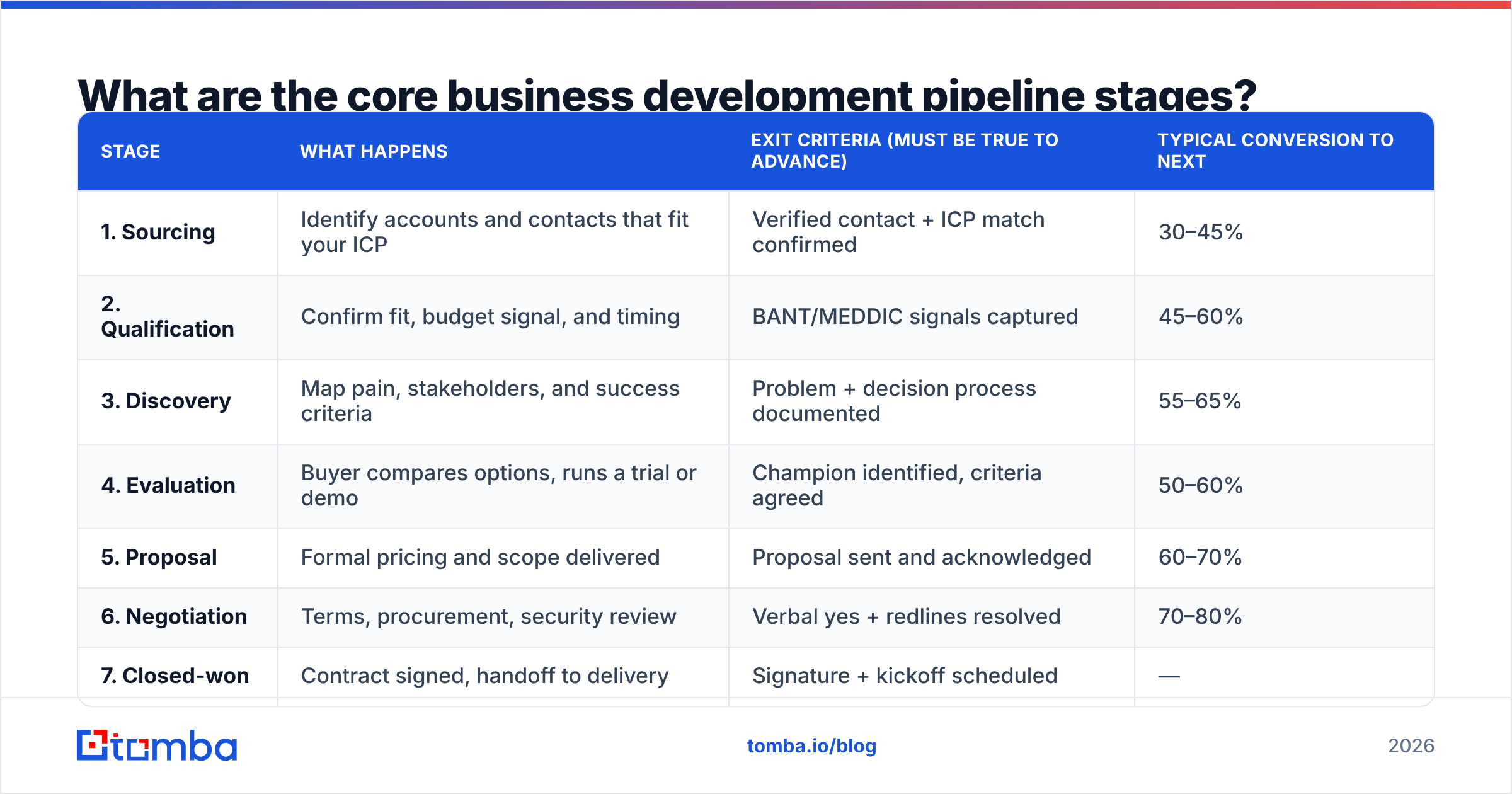
Task: Click the 55–65% conversion value
Action: (x=1200, y=401)
